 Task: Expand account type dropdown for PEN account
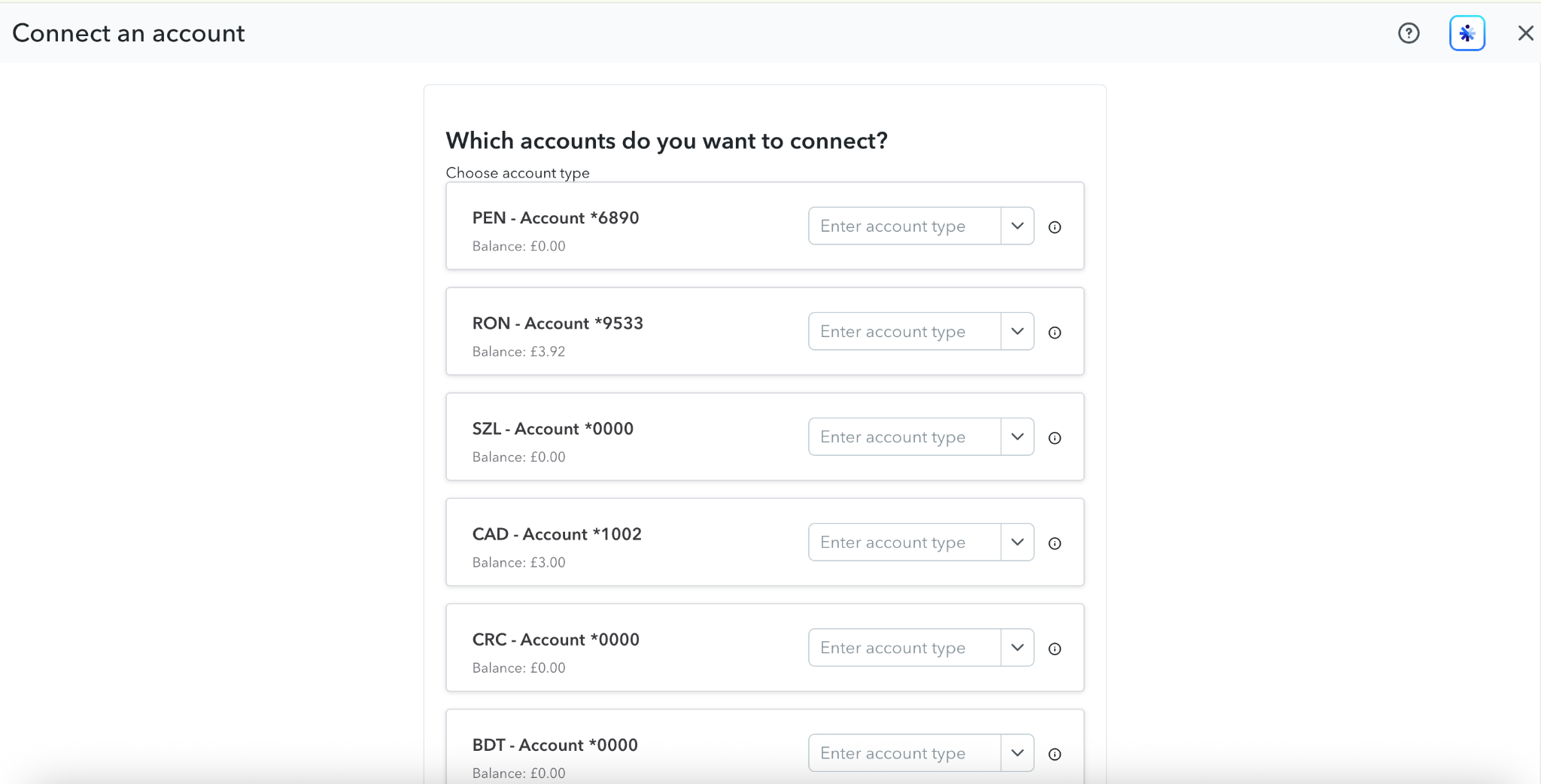click(1017, 226)
